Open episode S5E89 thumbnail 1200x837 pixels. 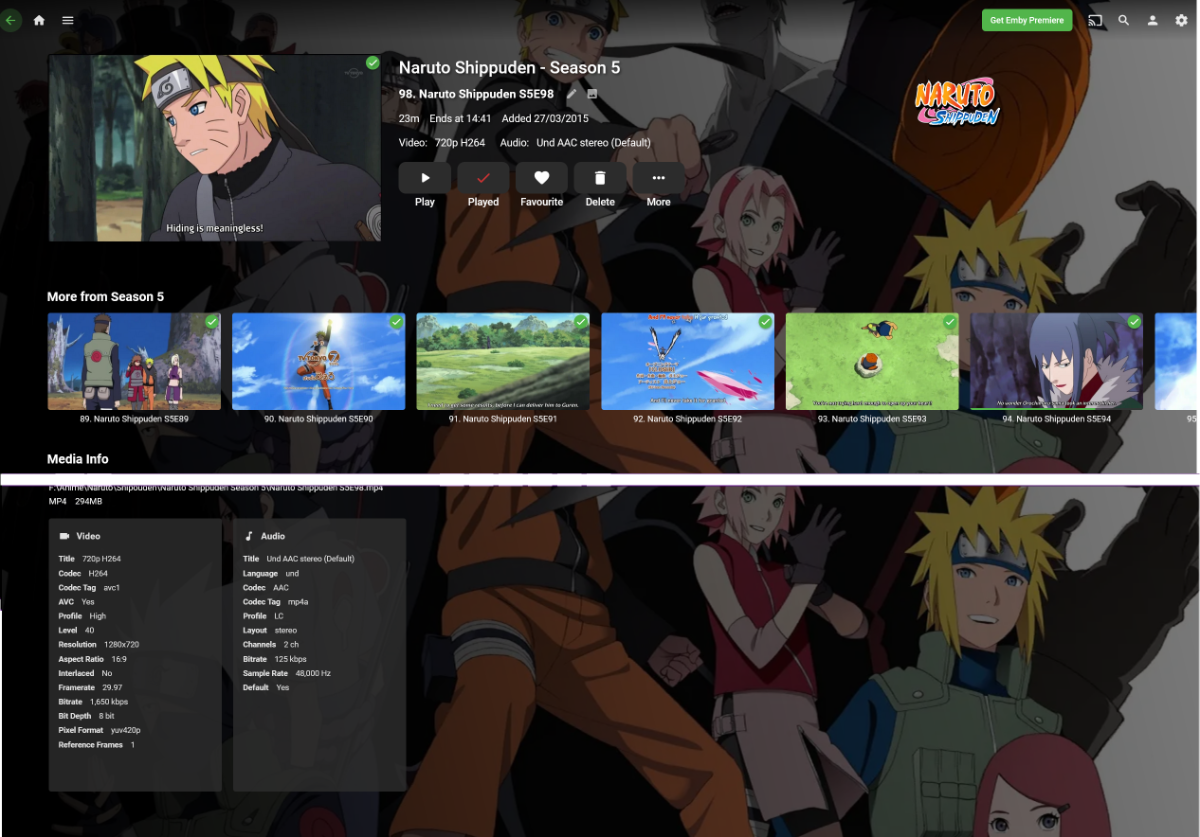pyautogui.click(x=134, y=361)
